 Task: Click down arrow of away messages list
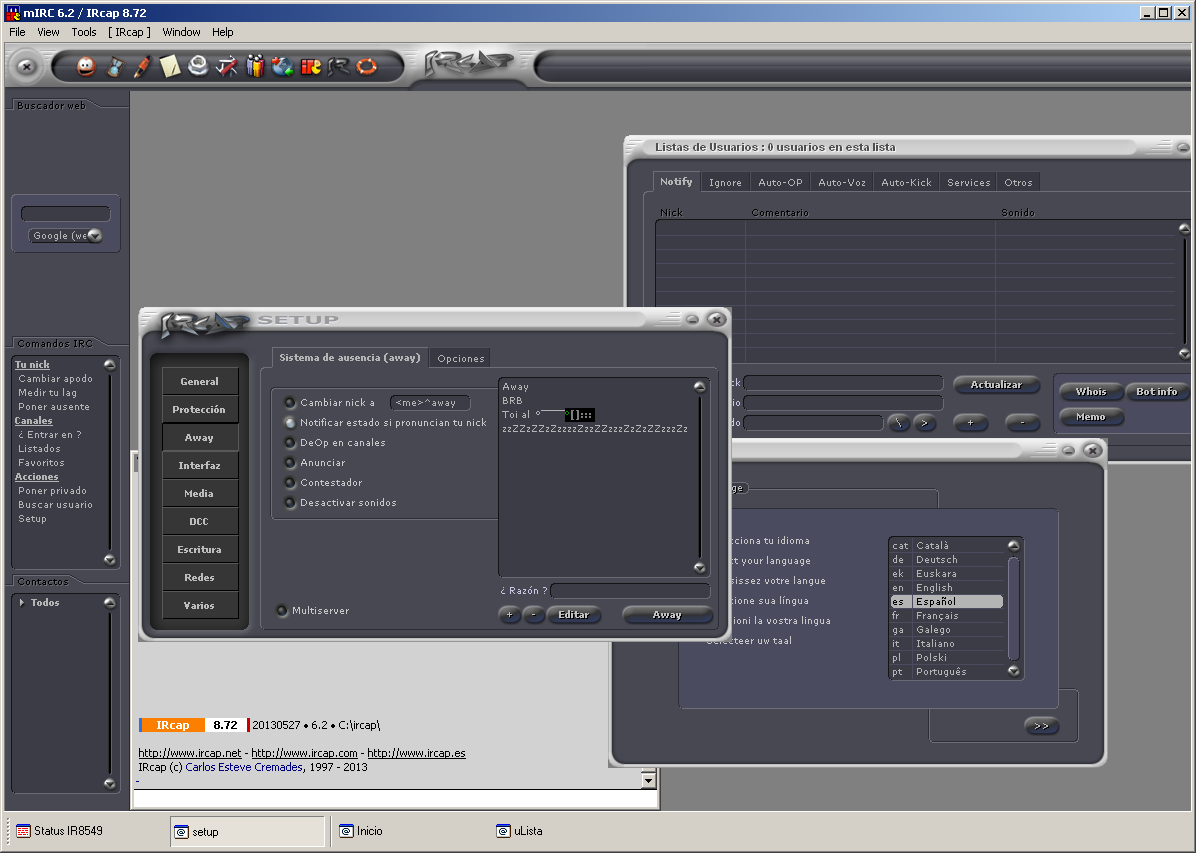699,568
